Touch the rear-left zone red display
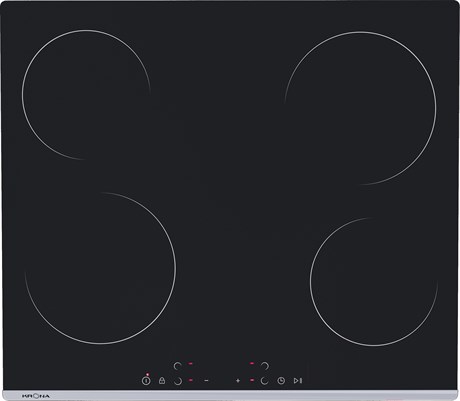Viewport: 460px width, 401px height. click(x=190, y=364)
